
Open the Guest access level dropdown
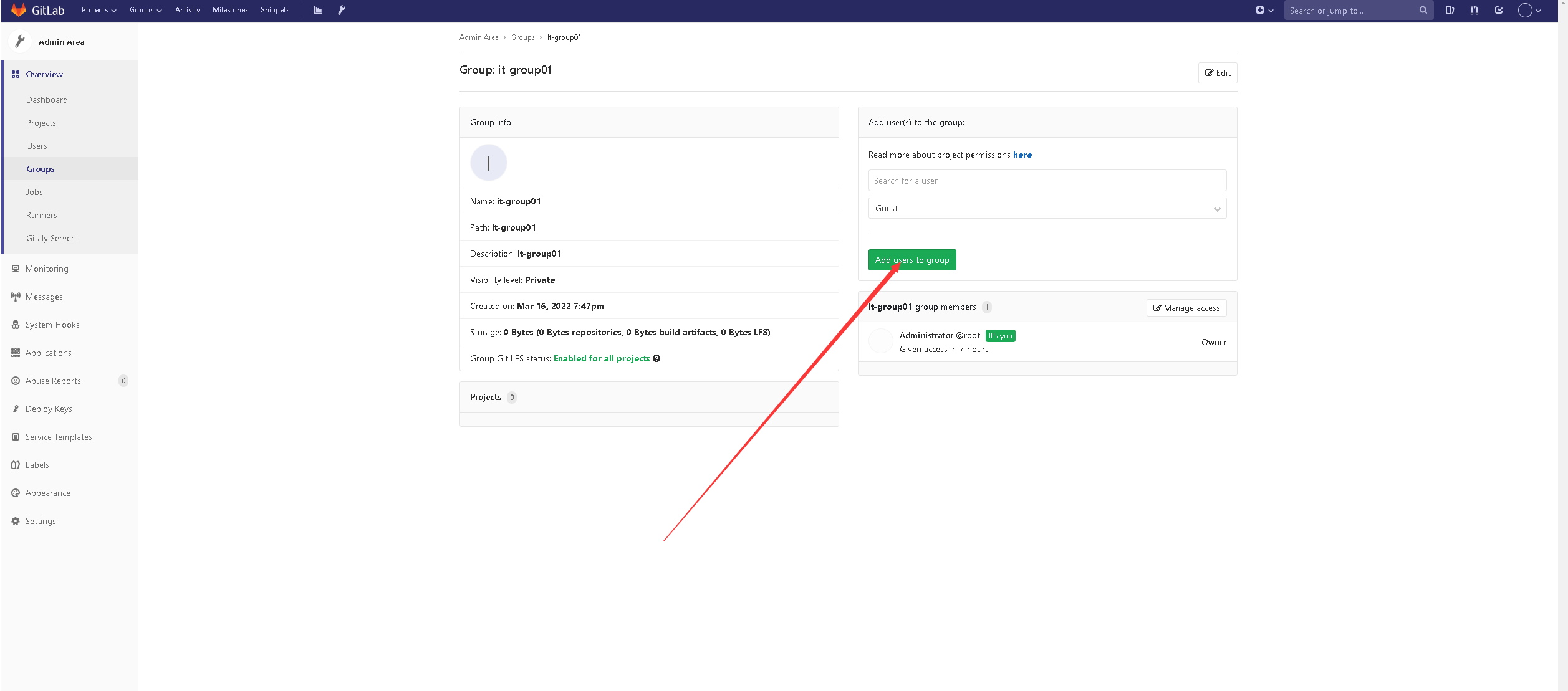[1047, 208]
